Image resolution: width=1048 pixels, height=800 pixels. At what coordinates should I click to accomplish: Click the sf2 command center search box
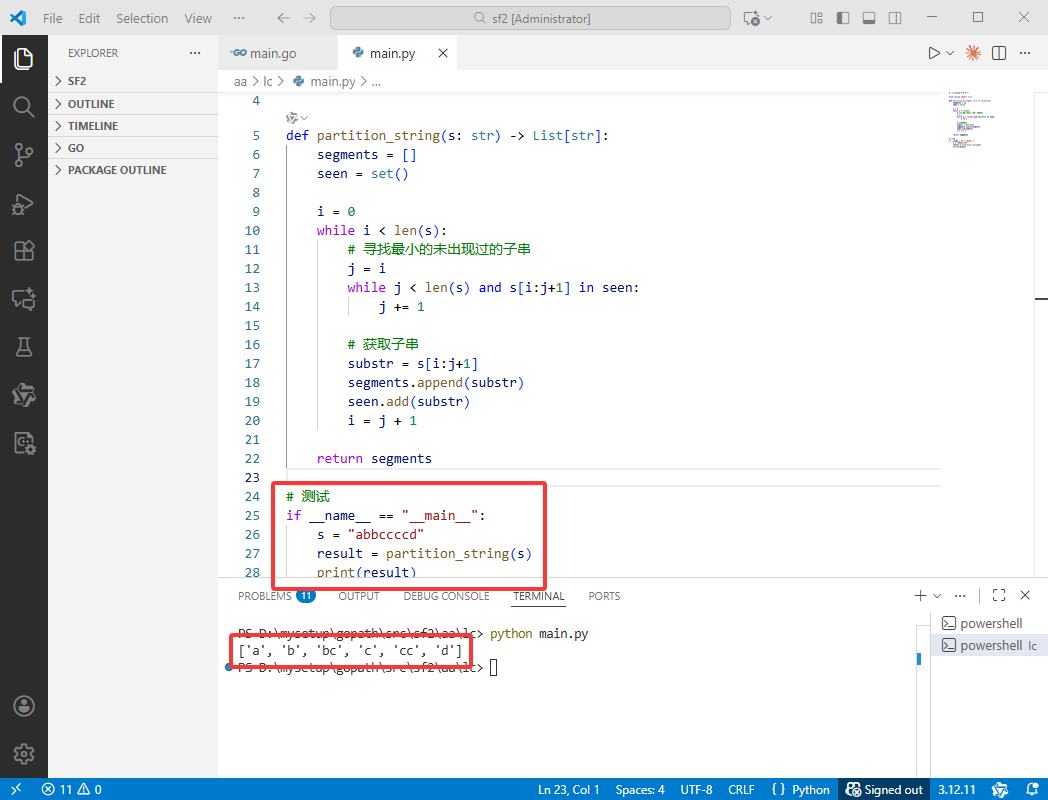tap(530, 18)
